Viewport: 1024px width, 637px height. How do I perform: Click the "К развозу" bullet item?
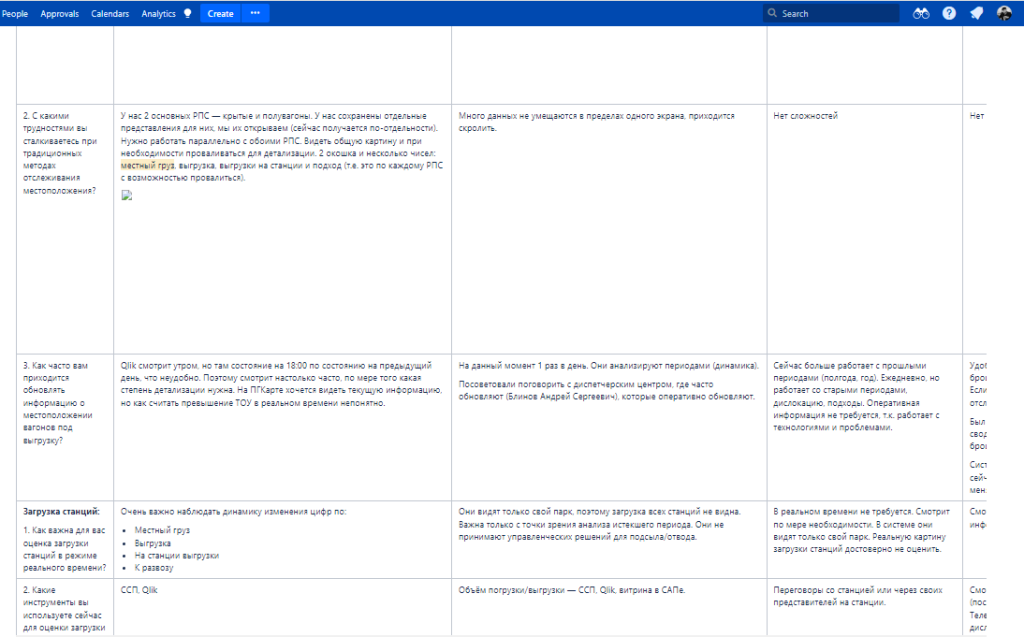(x=154, y=567)
